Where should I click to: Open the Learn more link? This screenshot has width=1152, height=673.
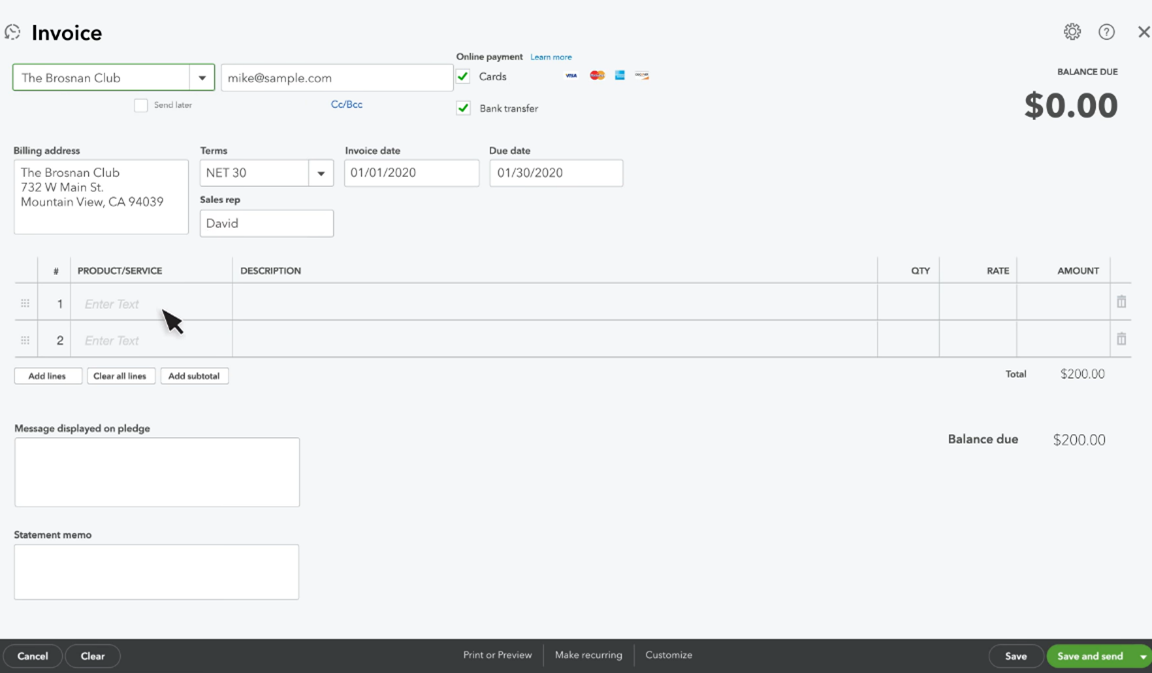(x=551, y=57)
